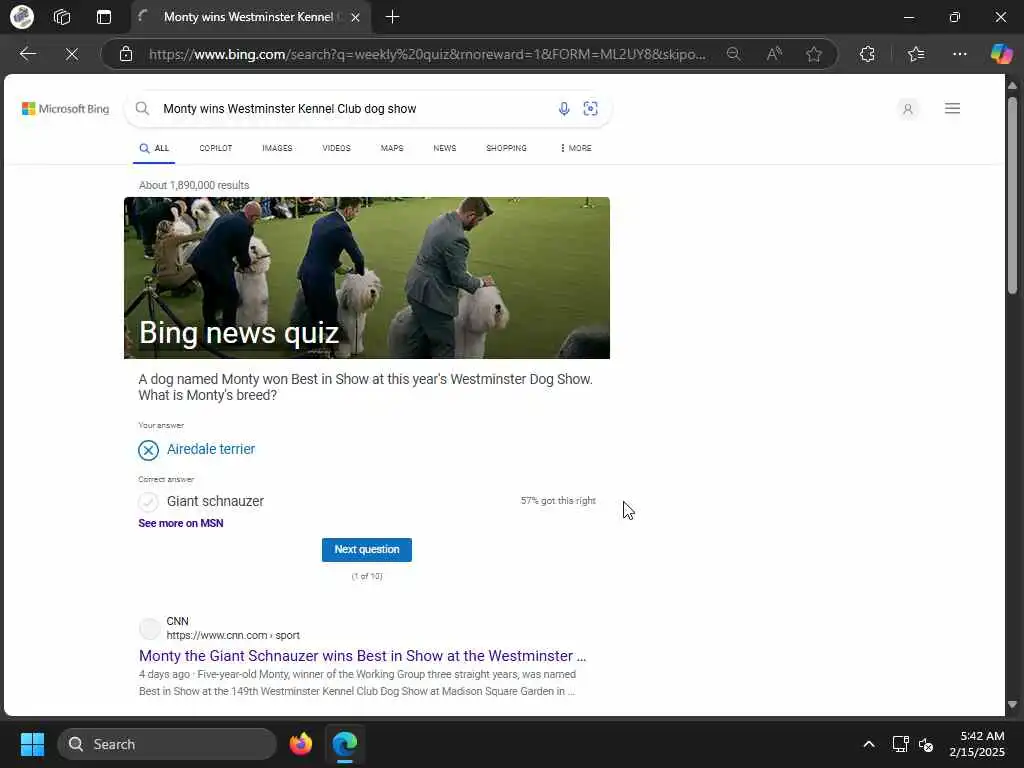Show hidden system tray icons

click(x=869, y=744)
